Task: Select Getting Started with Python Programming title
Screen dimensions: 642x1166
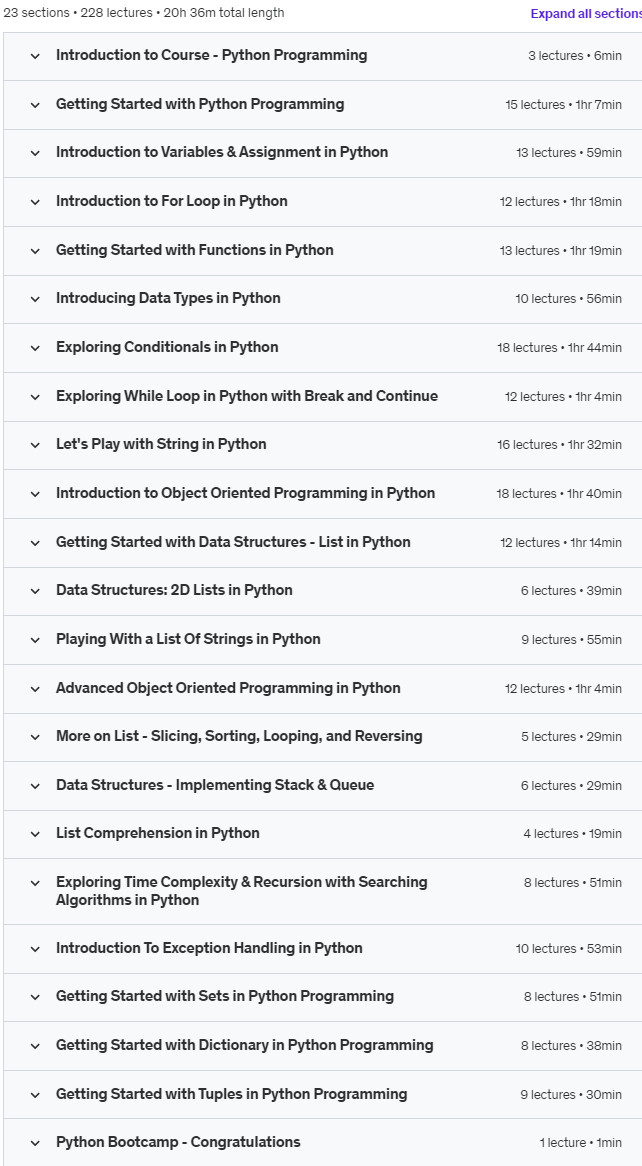Action: tap(200, 104)
